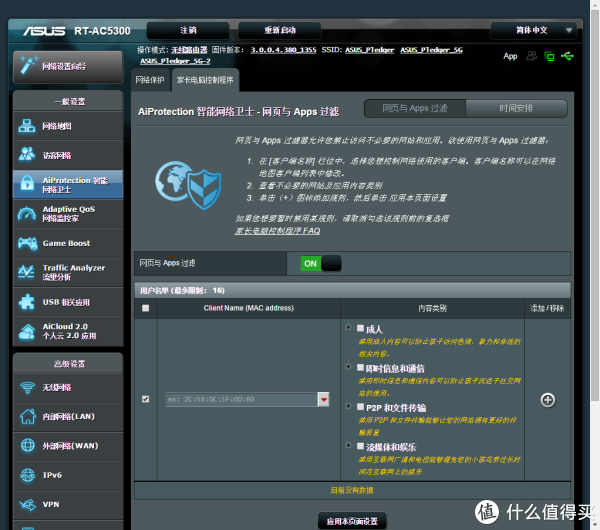Check the P2P 和文件传输 checkbox
The width and height of the screenshot is (600, 530).
[x=360, y=407]
